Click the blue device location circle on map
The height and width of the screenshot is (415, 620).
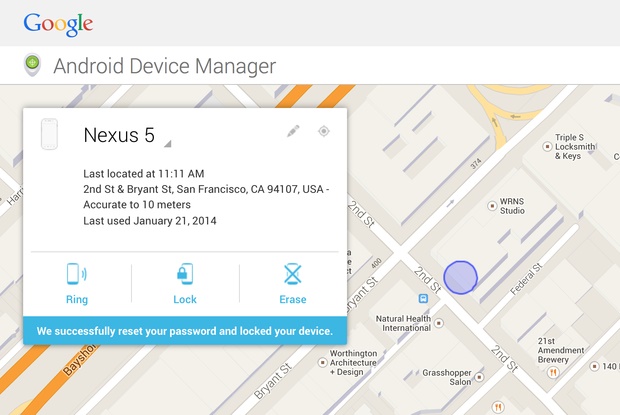(460, 277)
